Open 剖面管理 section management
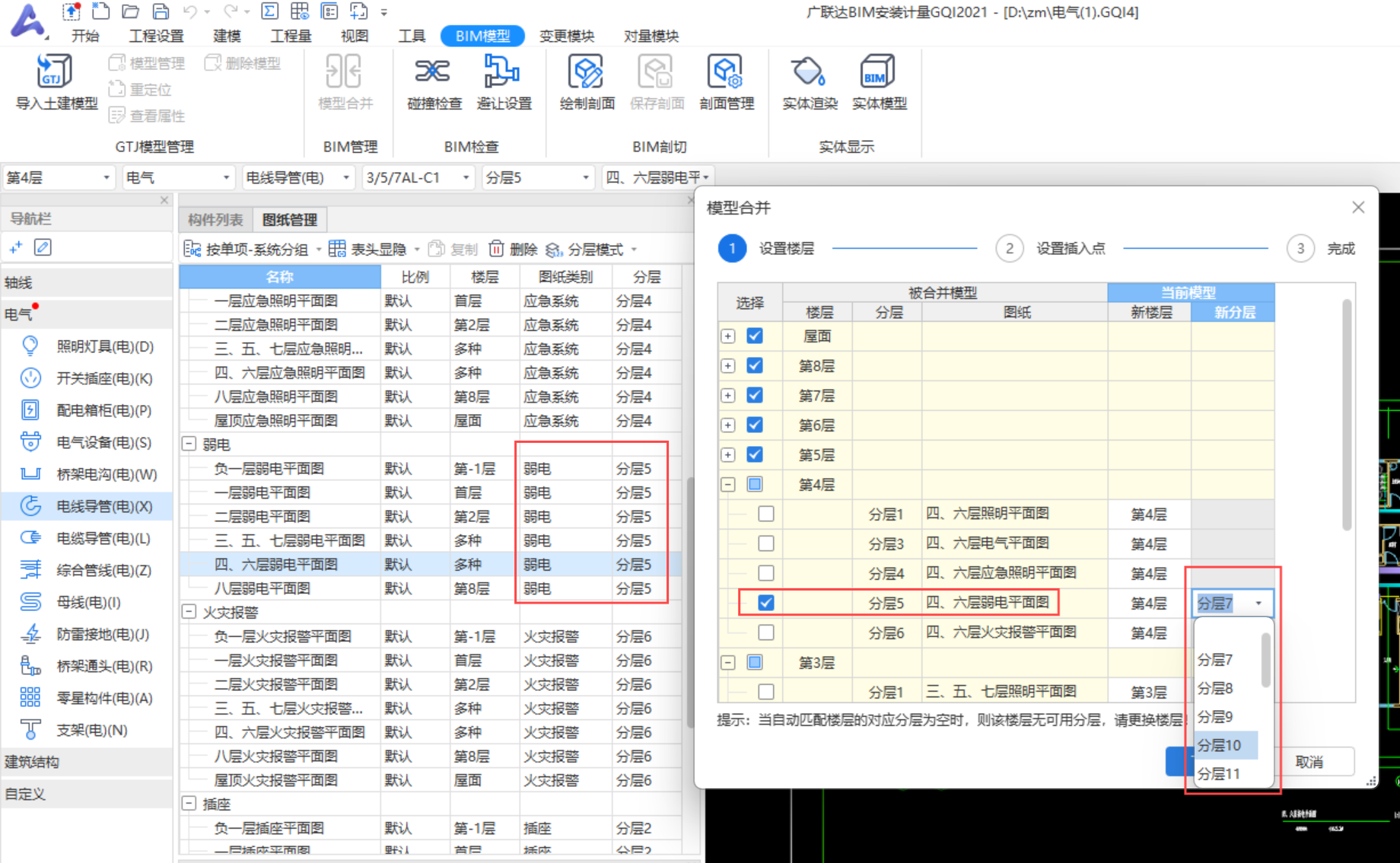Viewport: 1400px width, 863px height. (x=727, y=82)
